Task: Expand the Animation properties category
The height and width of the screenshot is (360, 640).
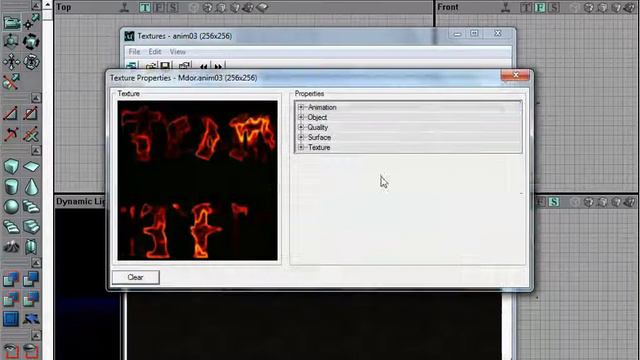Action: 301,107
